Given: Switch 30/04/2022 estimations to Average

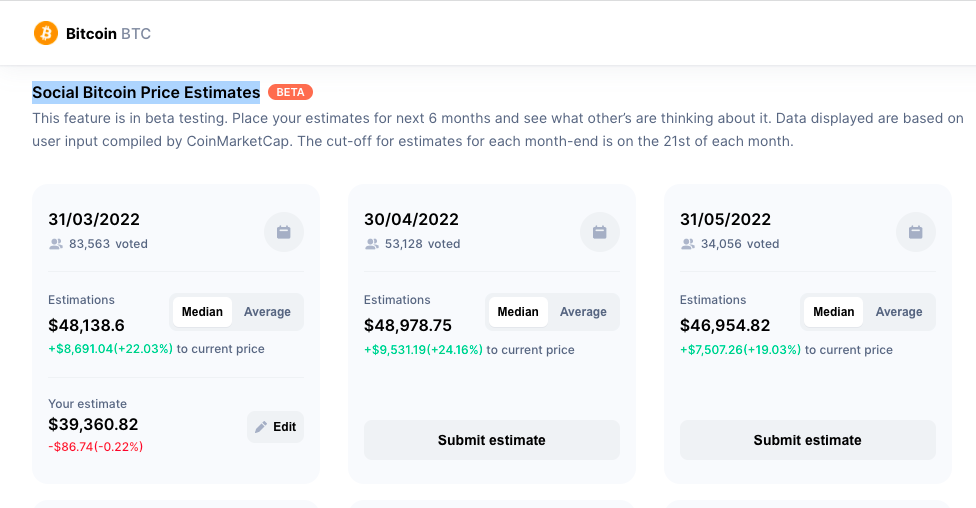Looking at the screenshot, I should [x=583, y=312].
